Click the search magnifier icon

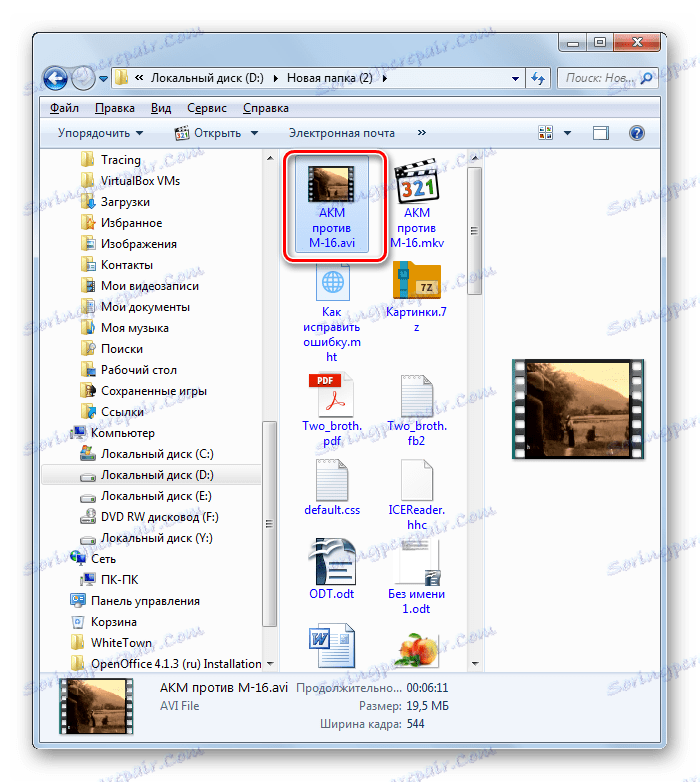pos(646,78)
